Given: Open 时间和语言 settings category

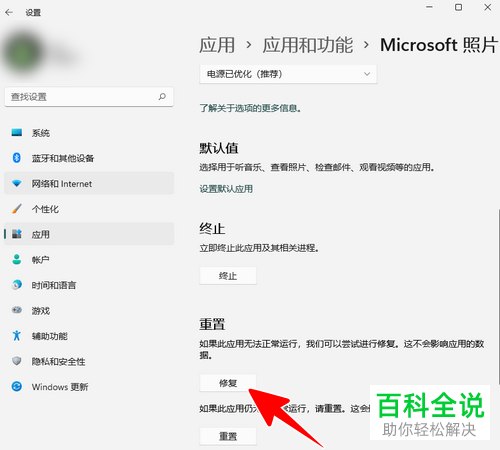Looking at the screenshot, I should coord(89,285).
